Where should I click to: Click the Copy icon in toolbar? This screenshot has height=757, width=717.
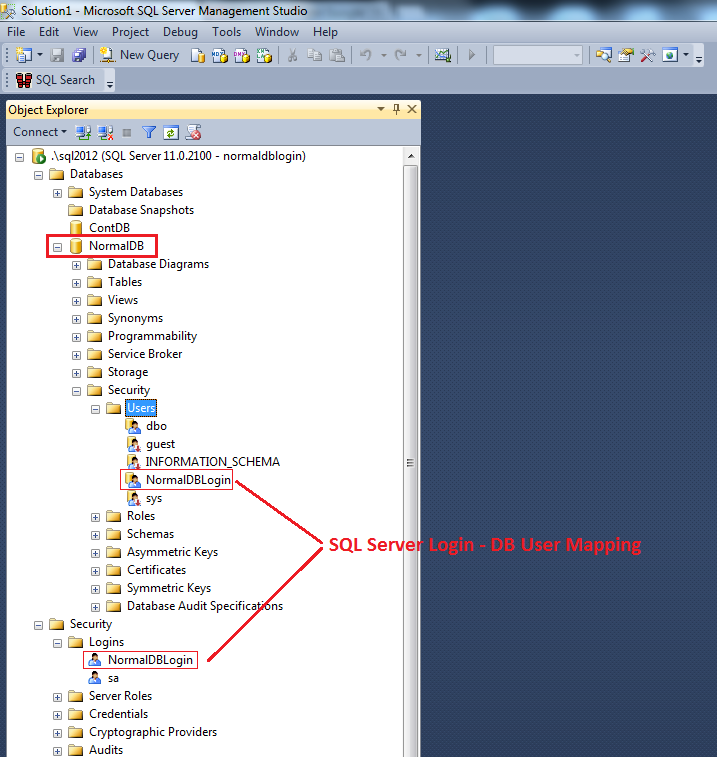(x=315, y=55)
